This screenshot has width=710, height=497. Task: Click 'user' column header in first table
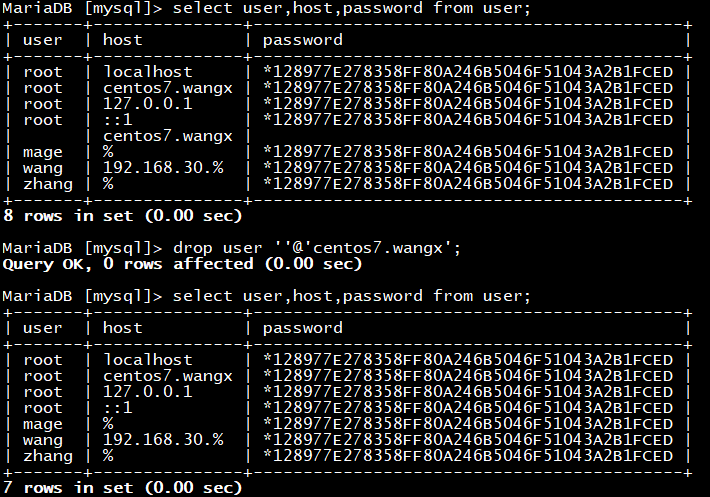pyautogui.click(x=43, y=40)
